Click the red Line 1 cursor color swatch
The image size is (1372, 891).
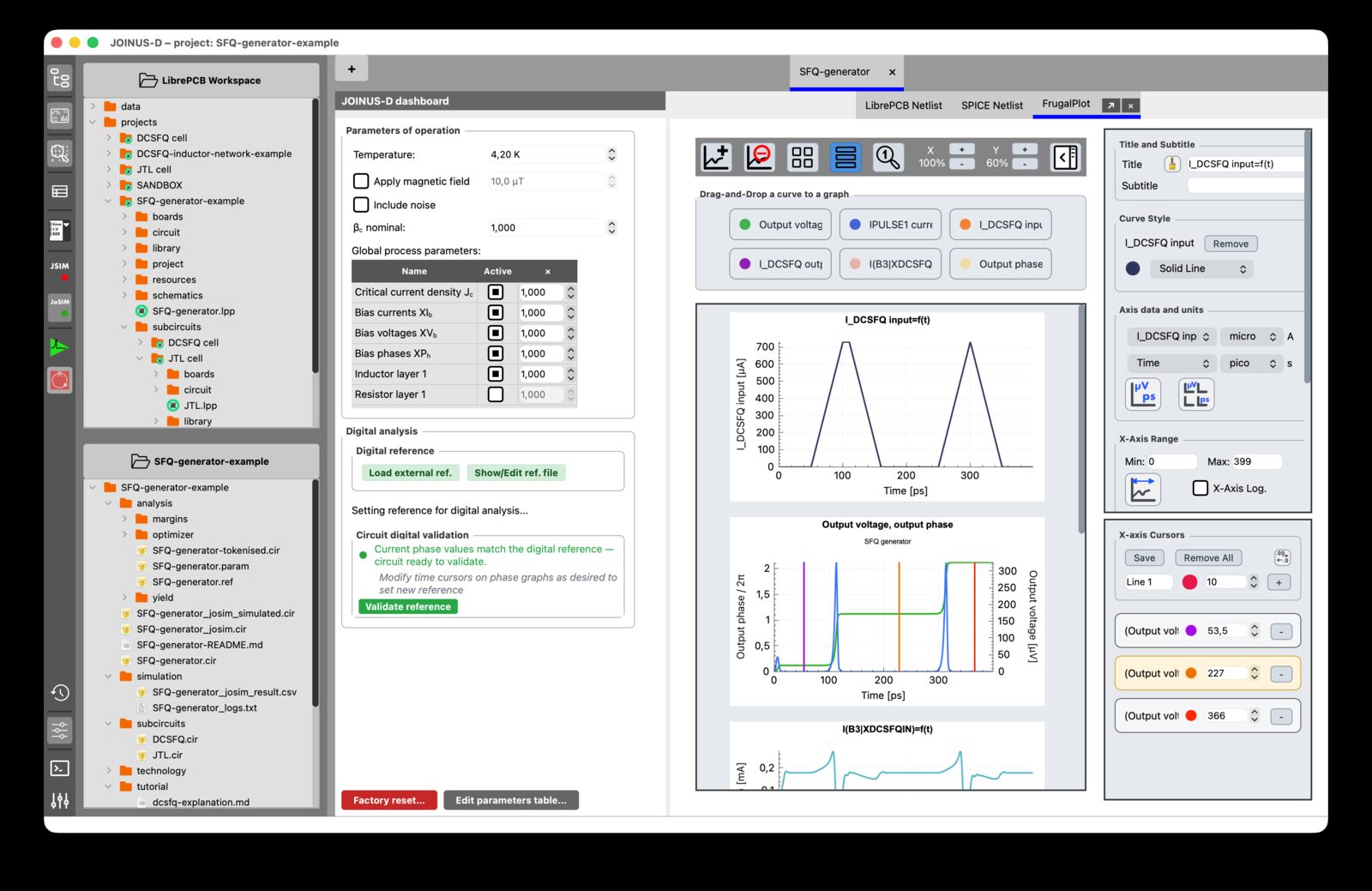pyautogui.click(x=1189, y=582)
